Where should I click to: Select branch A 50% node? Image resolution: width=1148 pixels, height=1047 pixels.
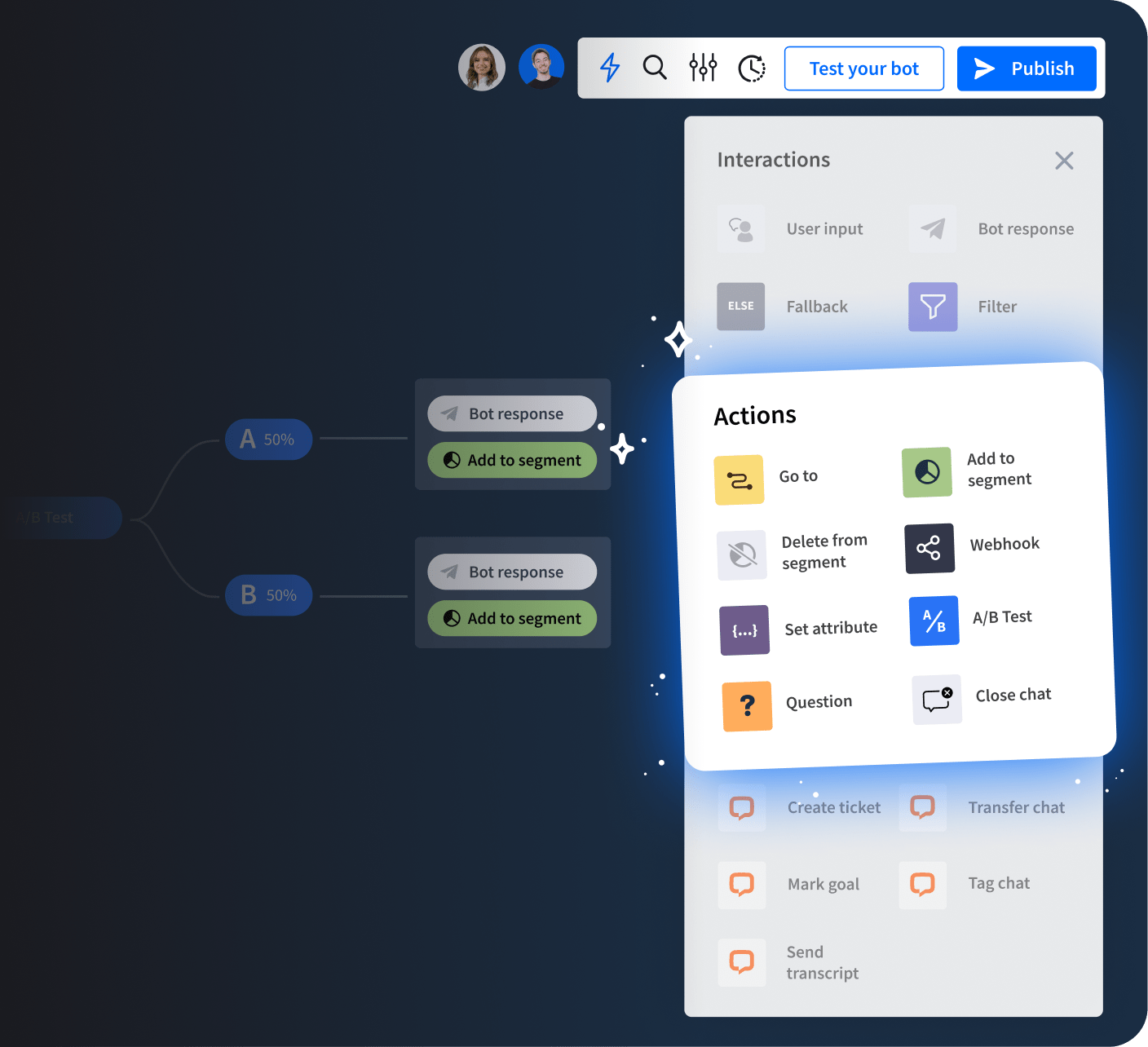(268, 439)
